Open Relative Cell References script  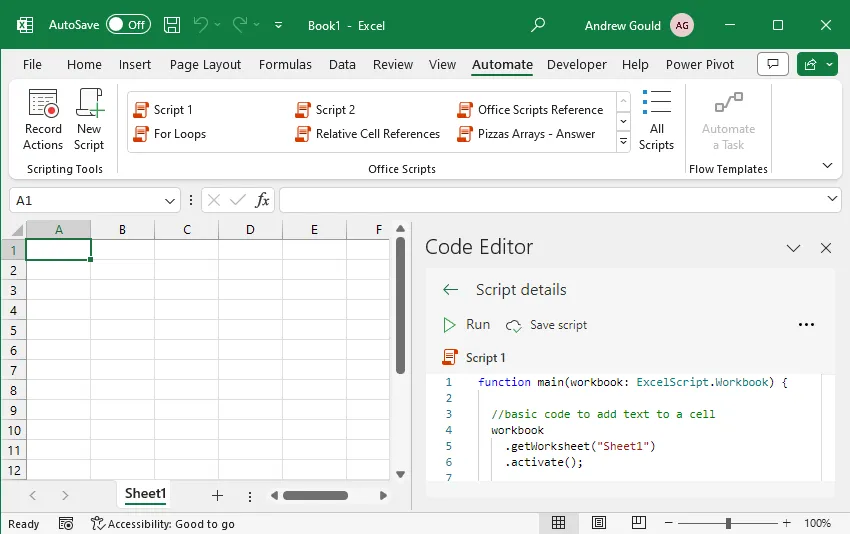click(x=368, y=133)
